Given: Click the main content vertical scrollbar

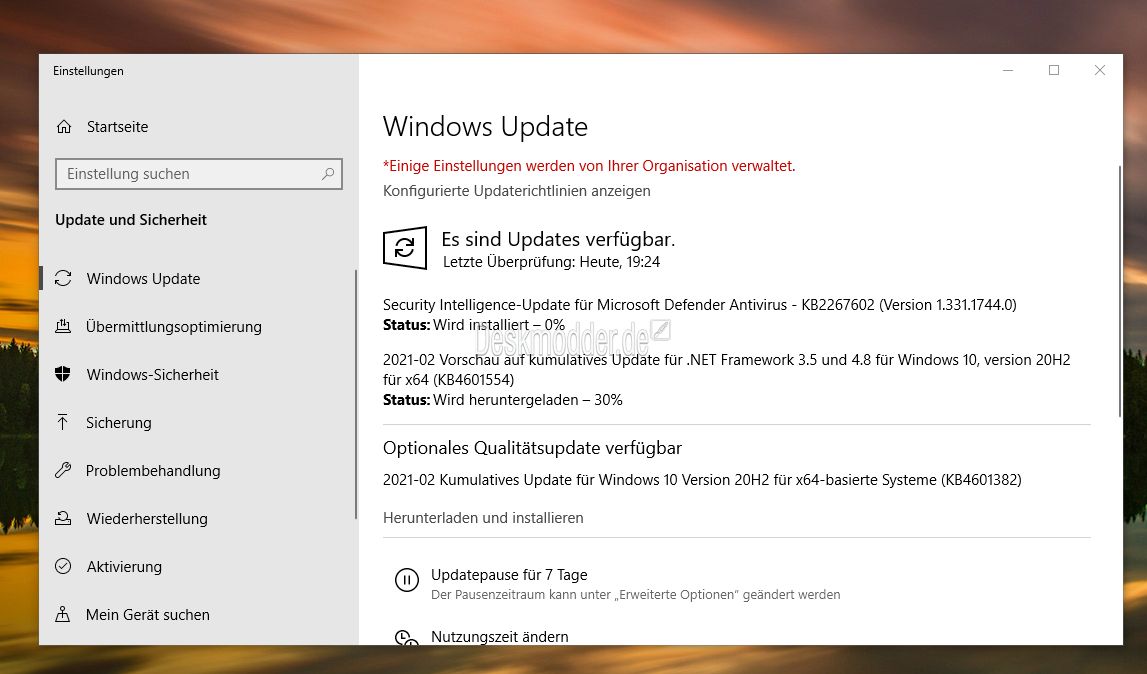Looking at the screenshot, I should [x=1120, y=292].
